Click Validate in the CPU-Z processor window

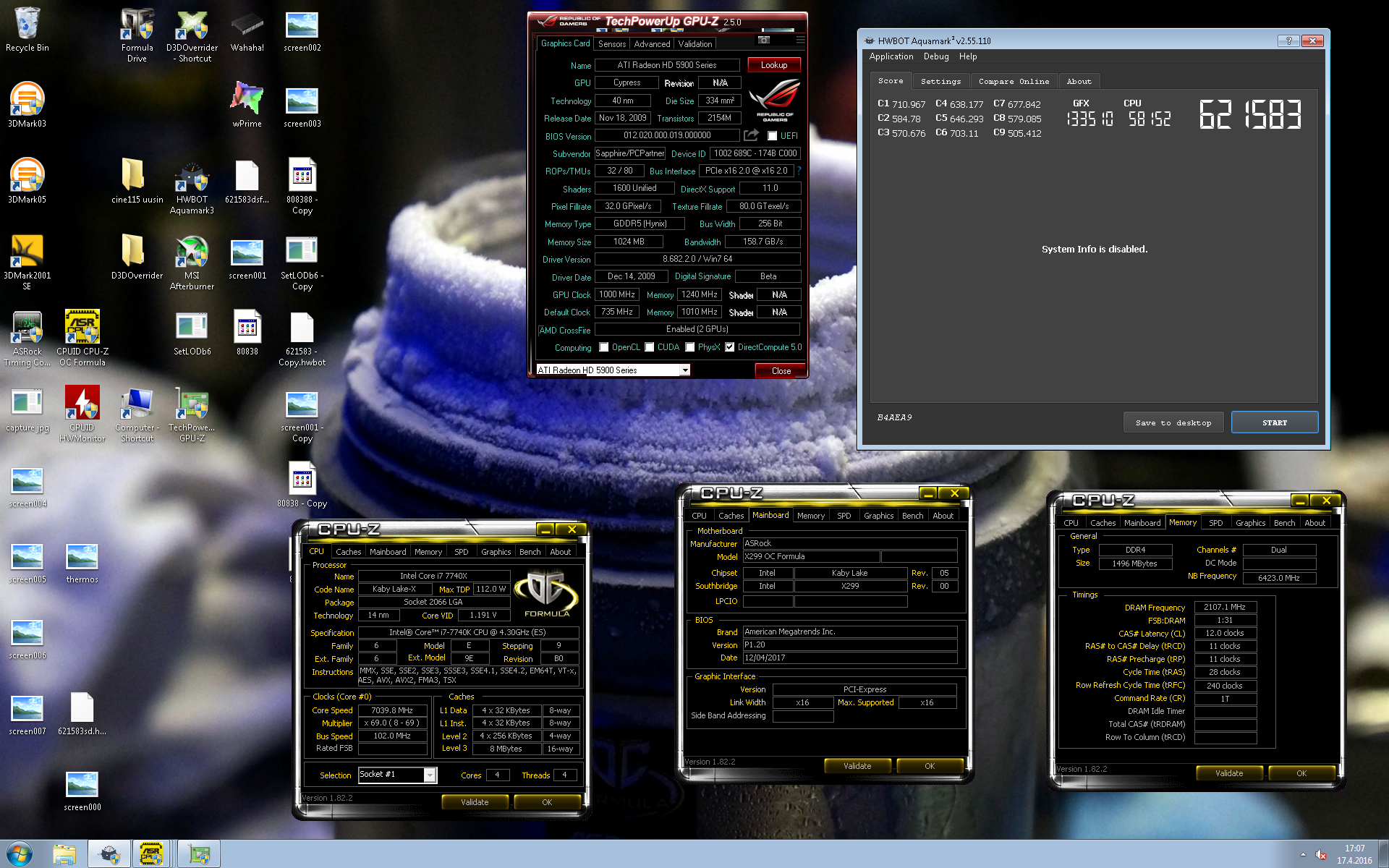[x=475, y=802]
